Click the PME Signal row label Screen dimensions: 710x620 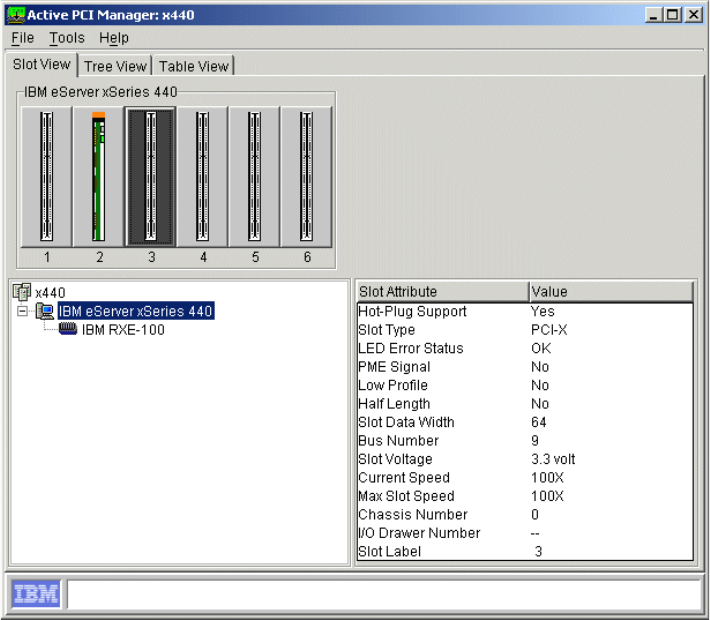point(394,367)
